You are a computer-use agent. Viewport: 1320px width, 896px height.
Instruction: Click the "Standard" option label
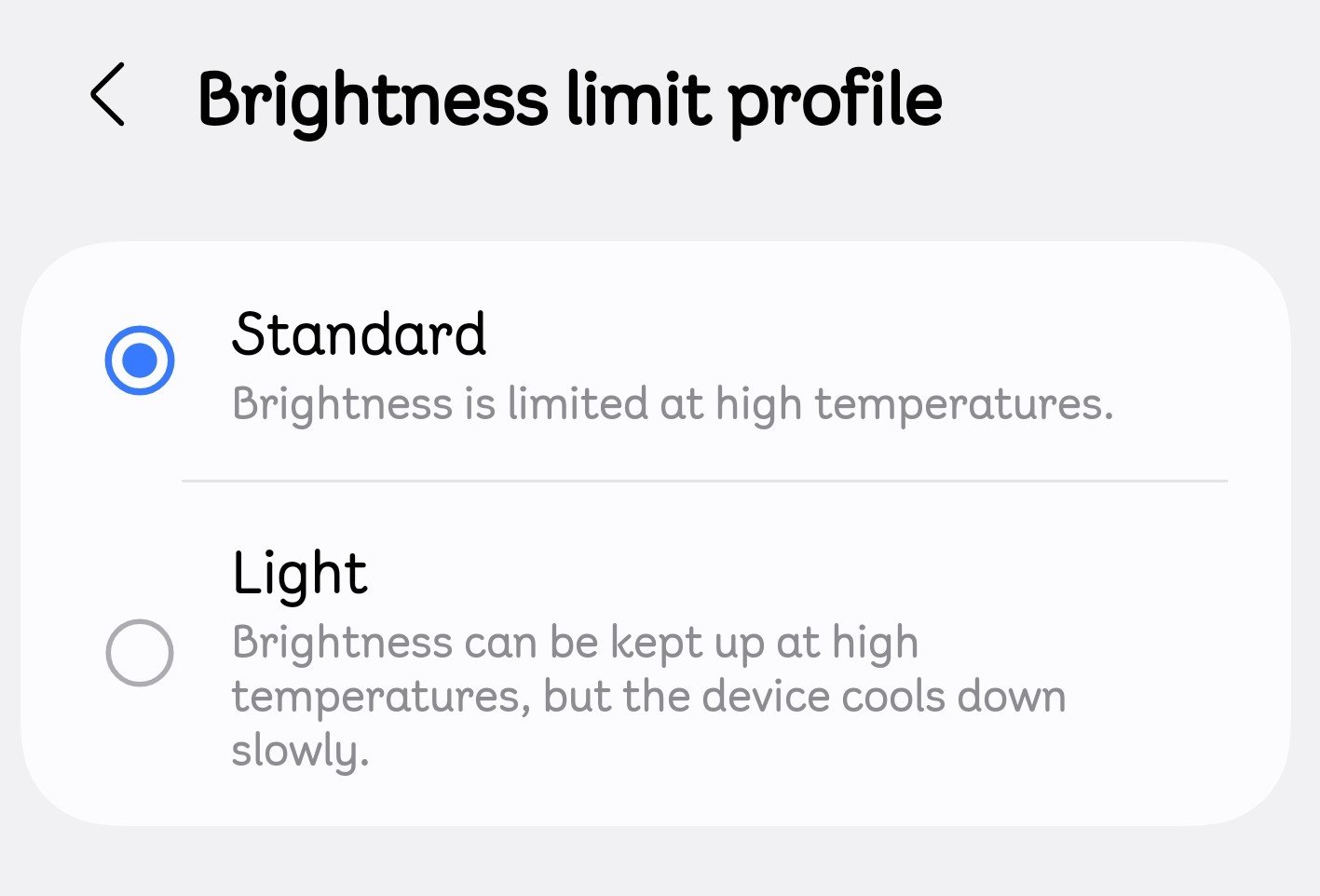coord(359,334)
